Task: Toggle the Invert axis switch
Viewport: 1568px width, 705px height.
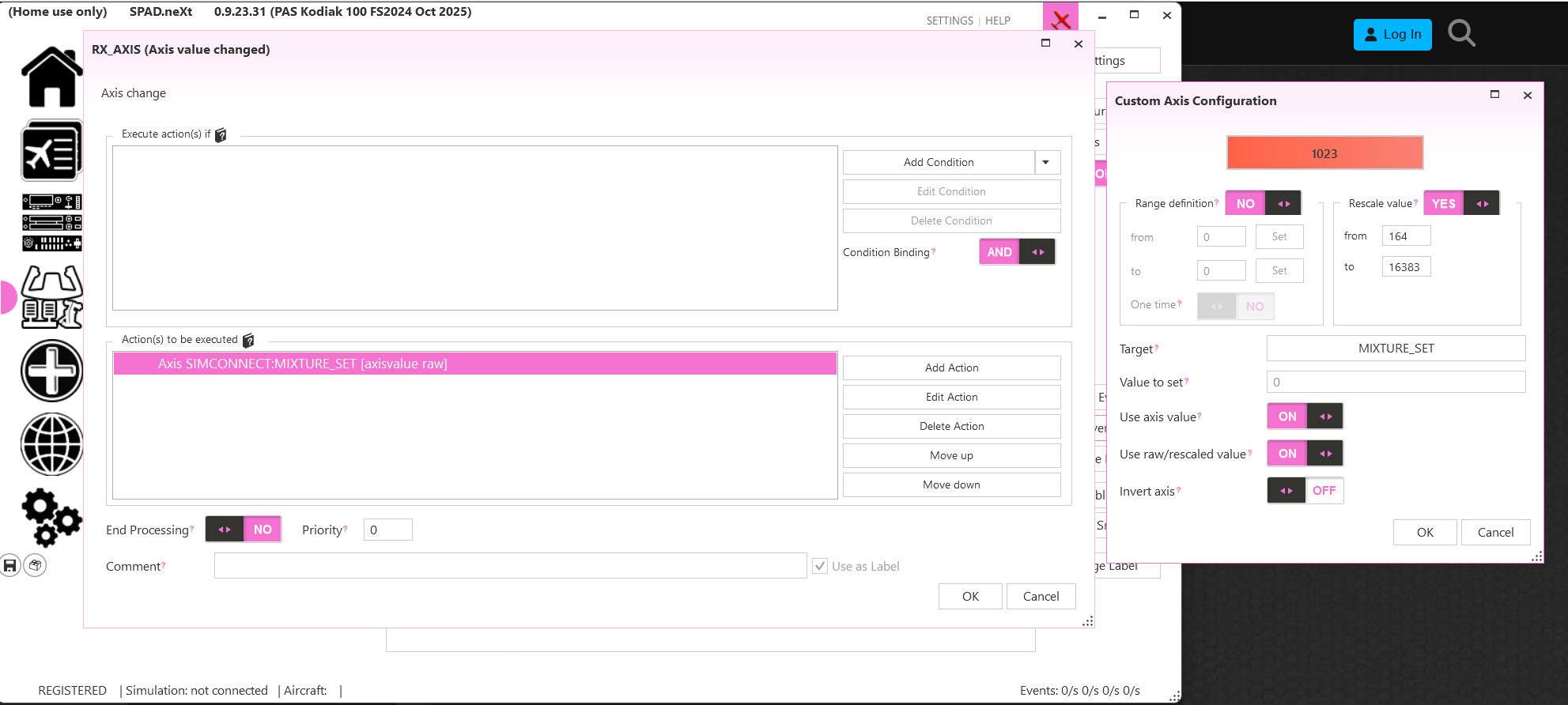Action: tap(1305, 491)
